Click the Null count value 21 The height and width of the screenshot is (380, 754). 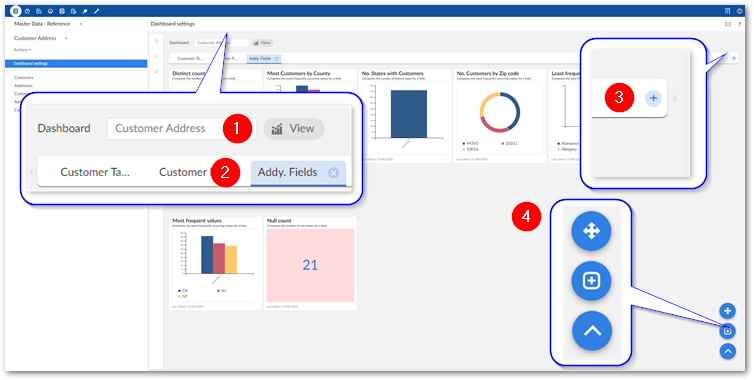310,265
